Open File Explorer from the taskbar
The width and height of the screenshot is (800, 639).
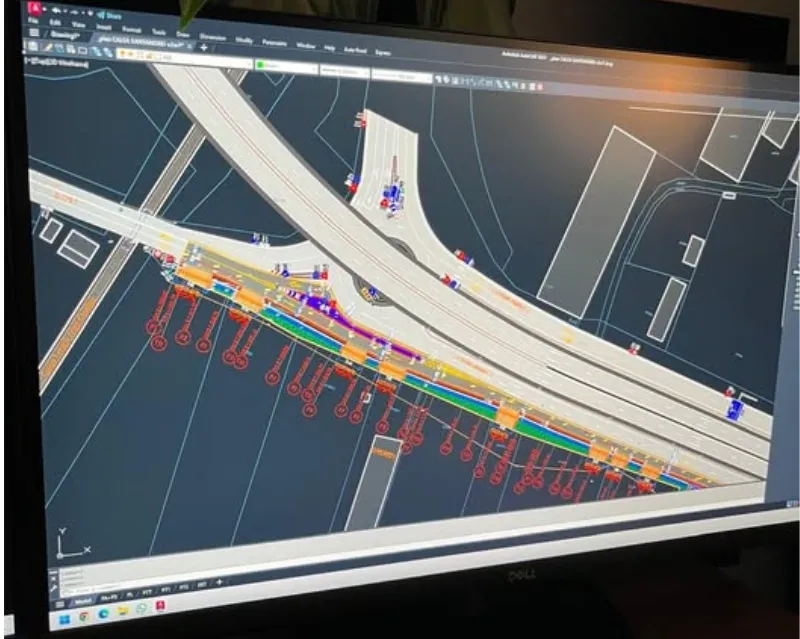pyautogui.click(x=123, y=611)
